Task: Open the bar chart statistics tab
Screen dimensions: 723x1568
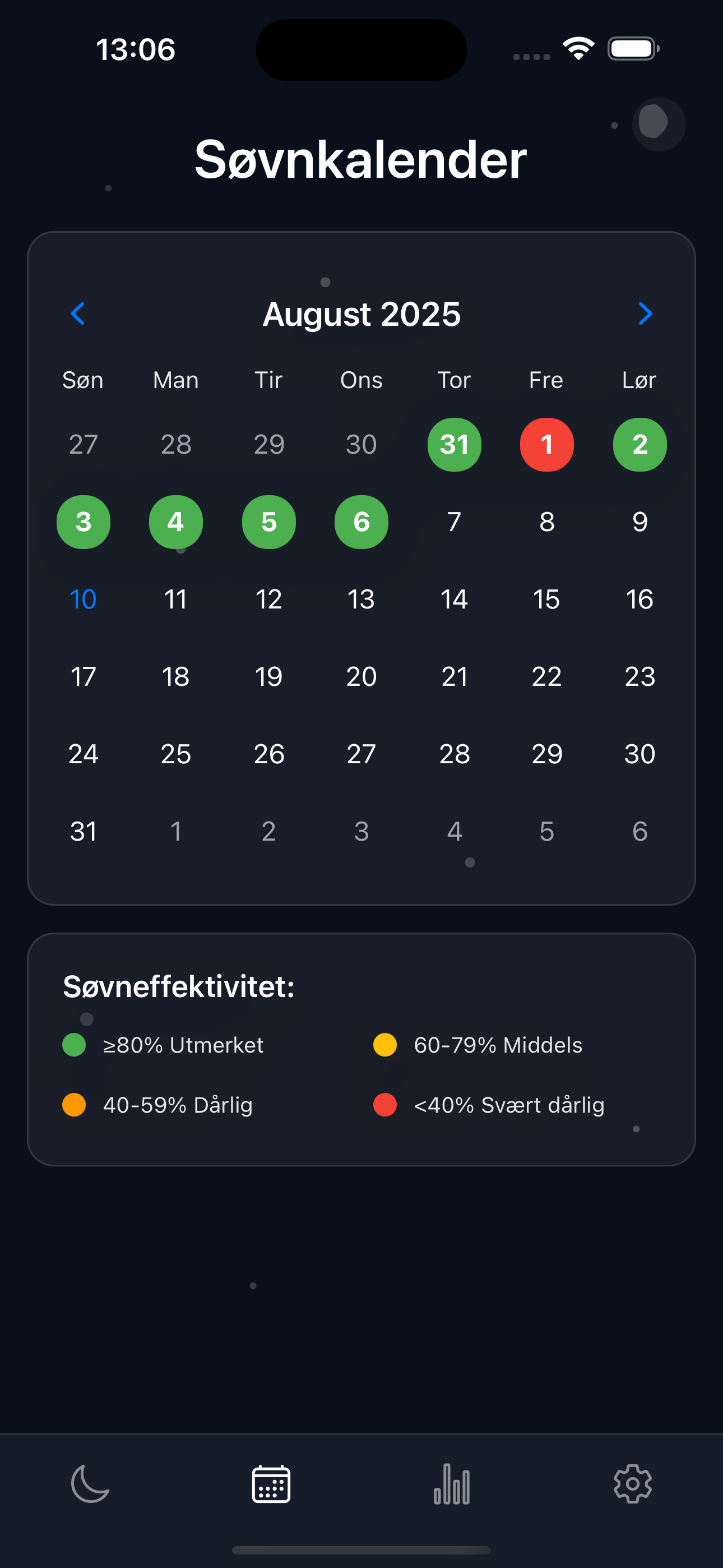Action: coord(452,1484)
